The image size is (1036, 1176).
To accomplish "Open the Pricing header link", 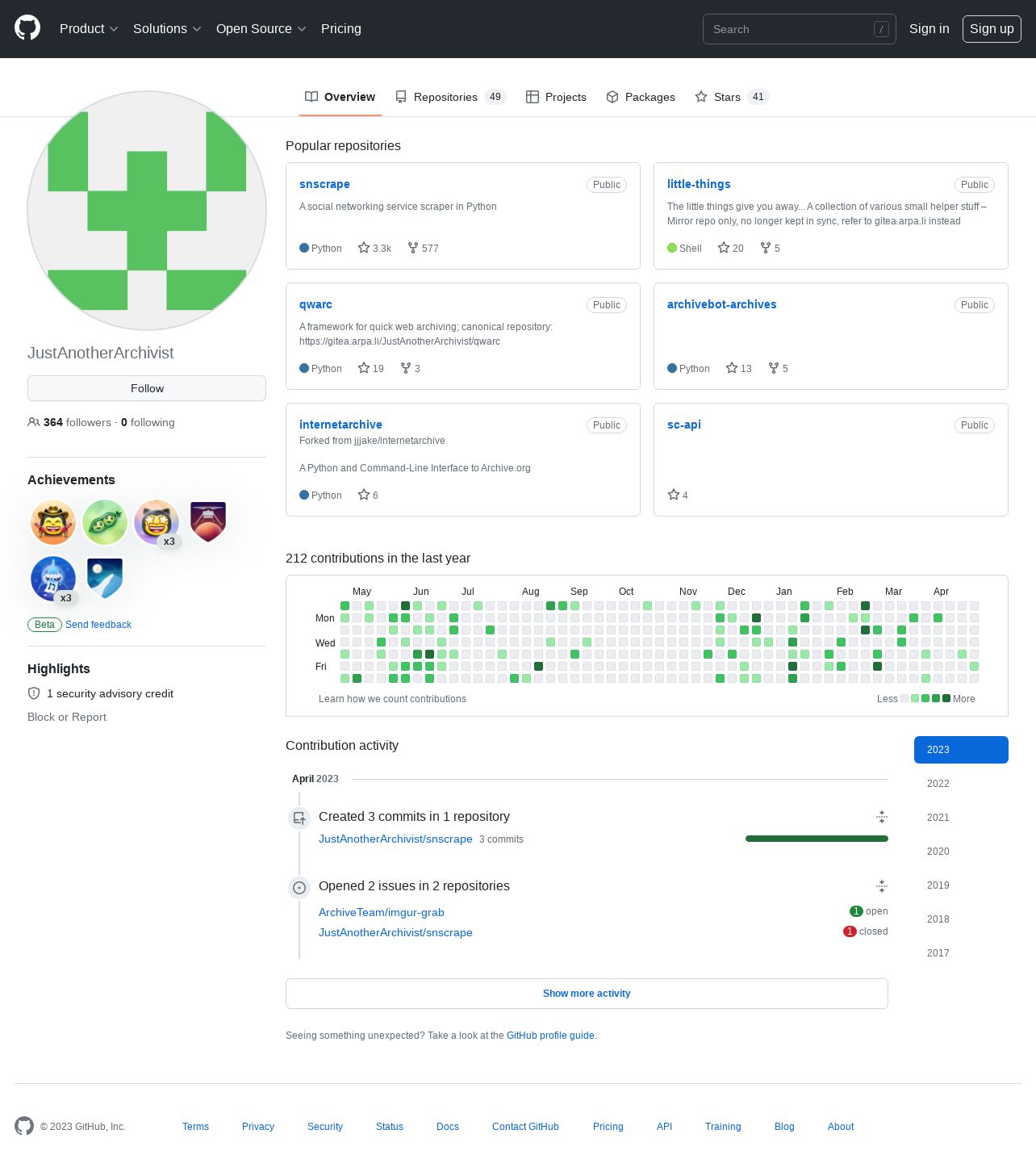I will (341, 28).
